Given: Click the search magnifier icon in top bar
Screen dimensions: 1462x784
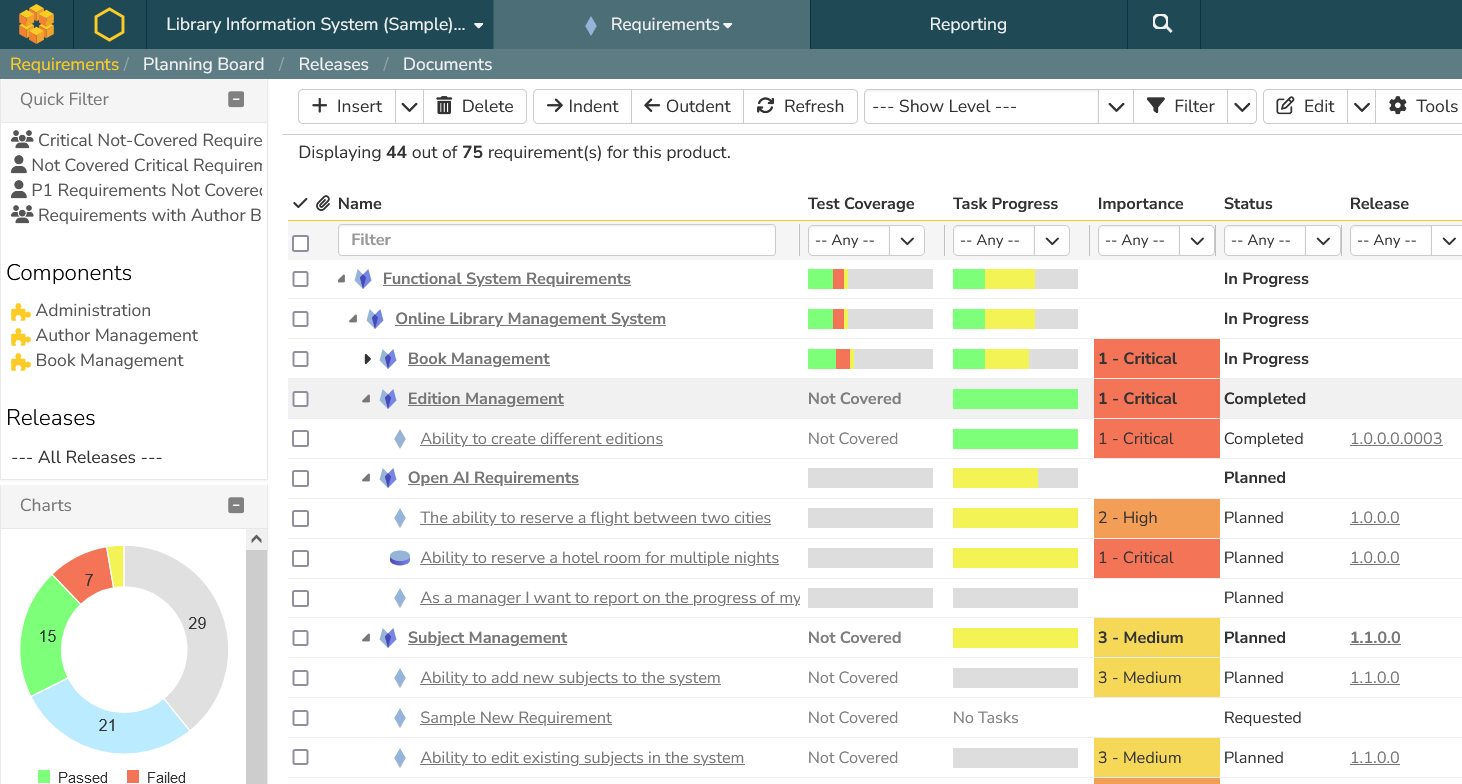Looking at the screenshot, I should pos(1162,24).
